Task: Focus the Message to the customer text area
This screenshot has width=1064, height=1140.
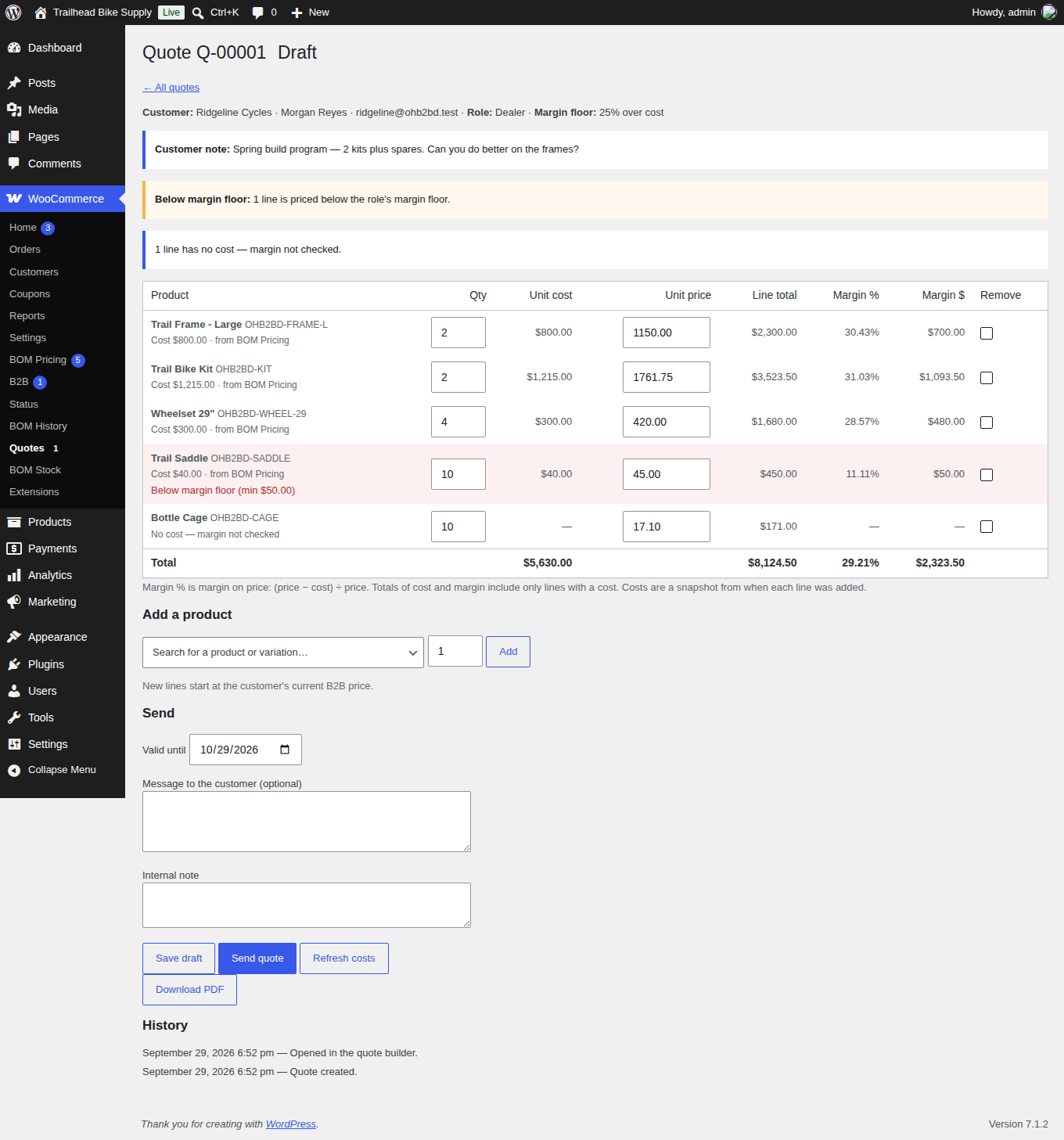Action: point(307,822)
